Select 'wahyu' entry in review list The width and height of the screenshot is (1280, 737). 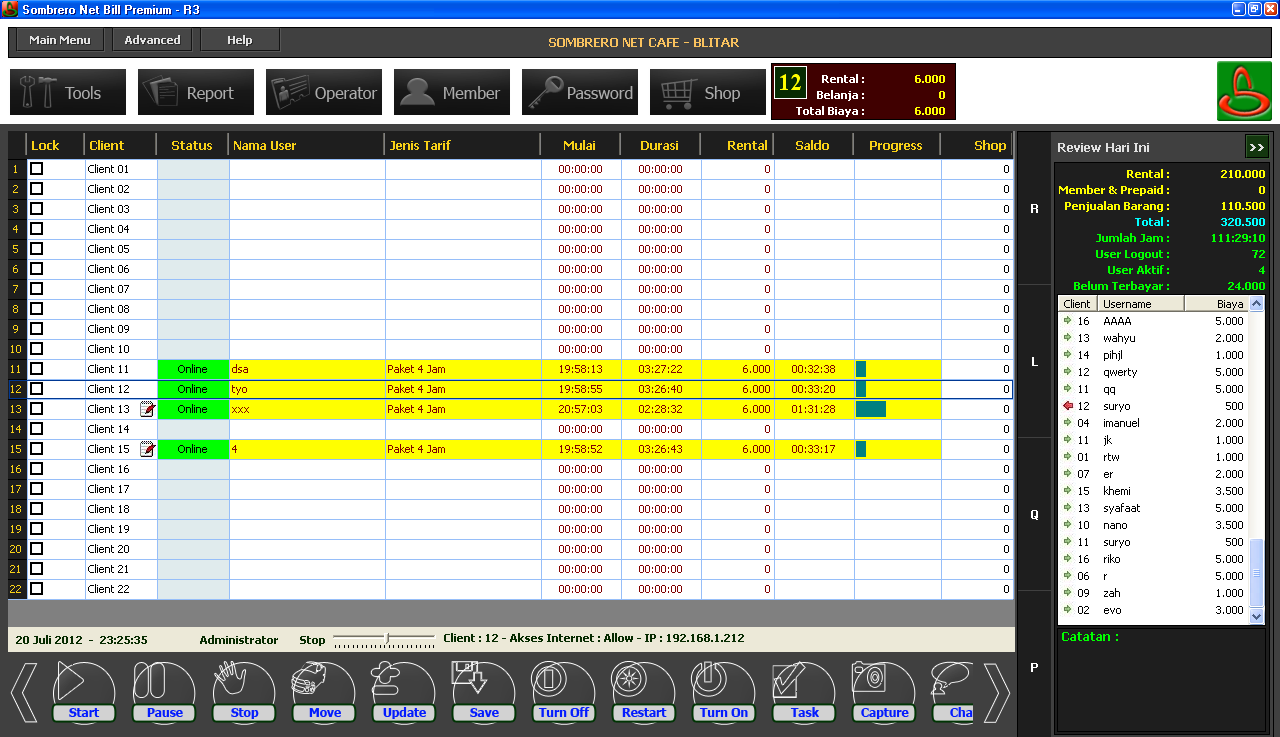tap(1154, 338)
